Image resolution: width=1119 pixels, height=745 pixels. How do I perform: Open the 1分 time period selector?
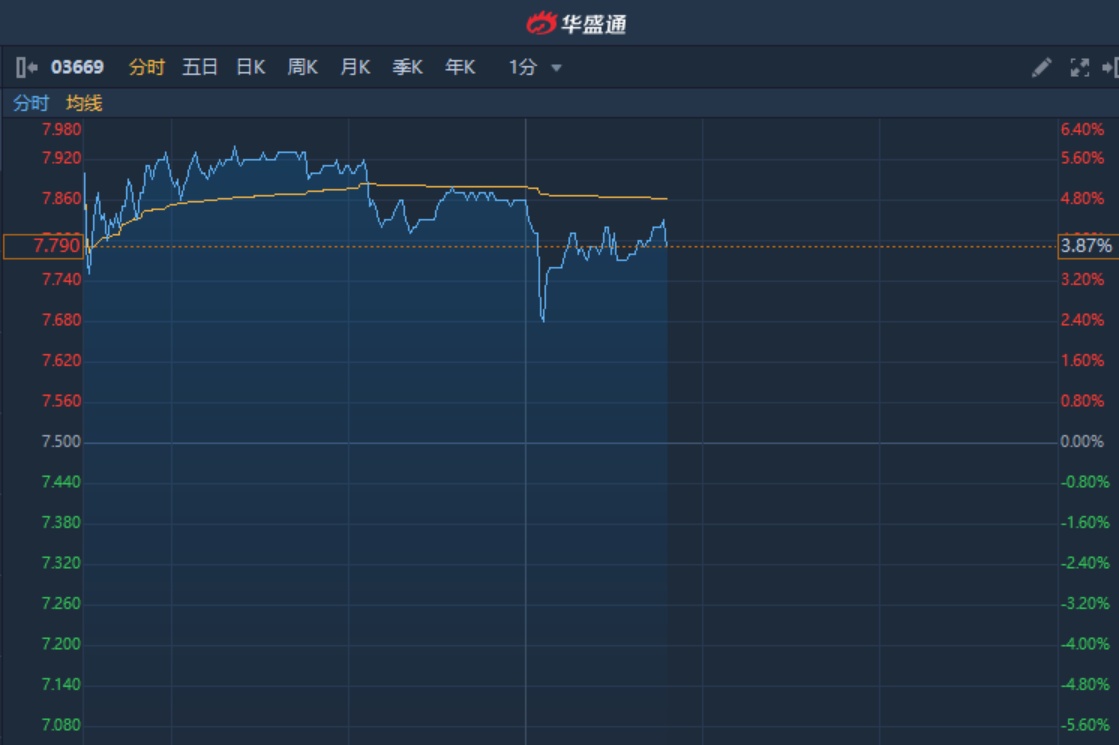(523, 68)
